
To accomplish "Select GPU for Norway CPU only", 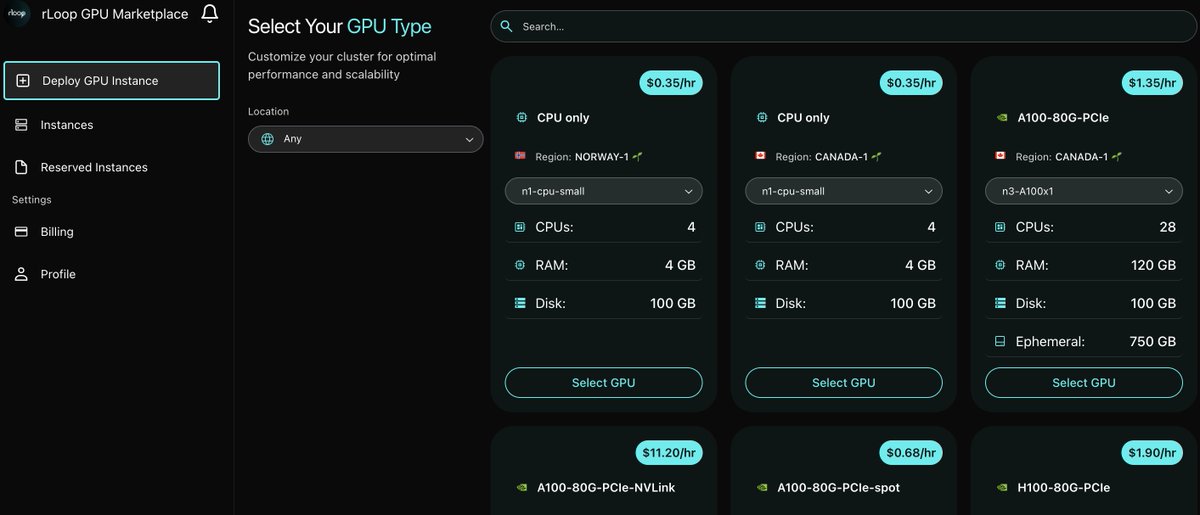I will pyautogui.click(x=603, y=382).
